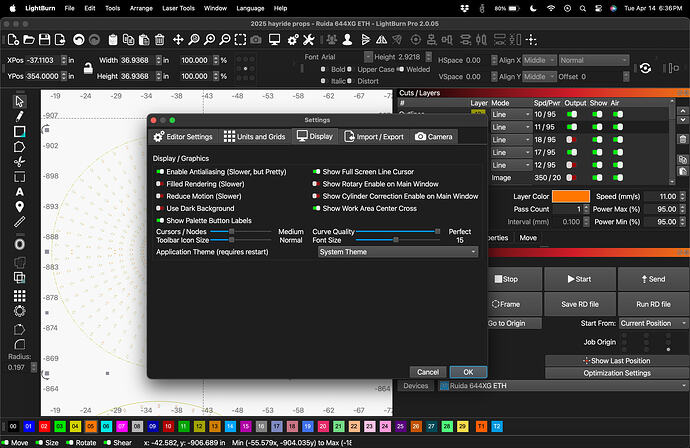Click the Zoom to frame selection icon

click(x=240, y=40)
